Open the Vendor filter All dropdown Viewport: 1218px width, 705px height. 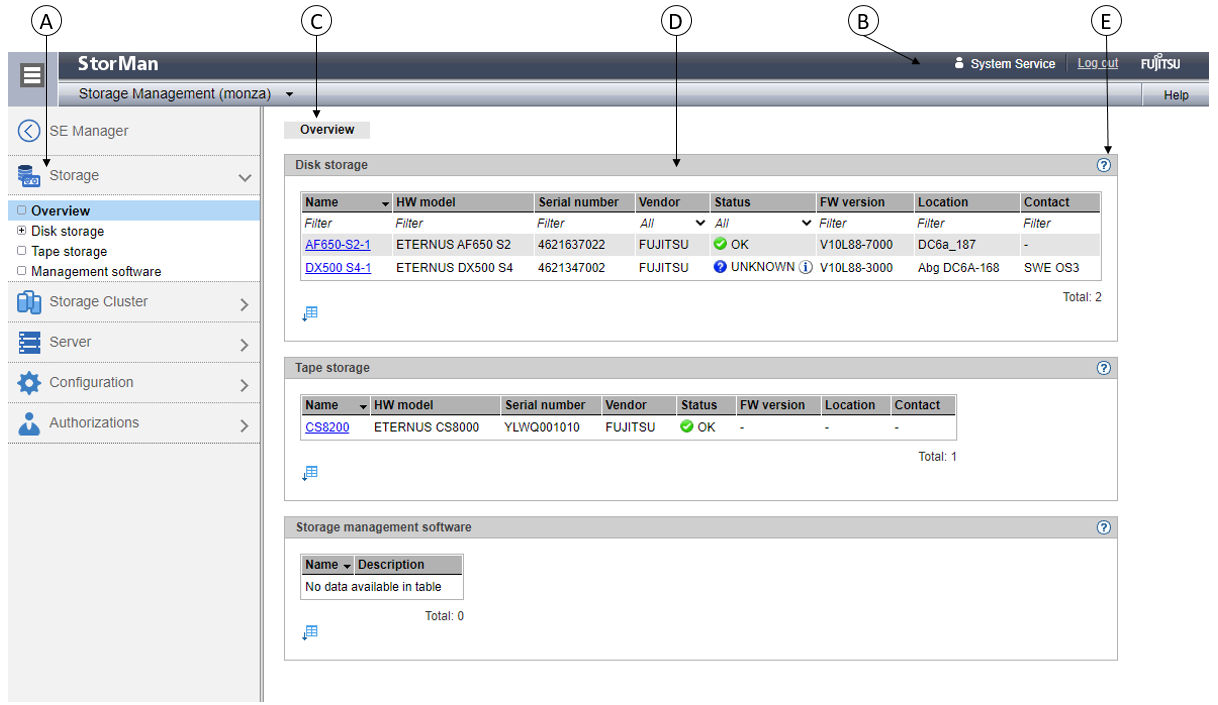click(x=673, y=223)
